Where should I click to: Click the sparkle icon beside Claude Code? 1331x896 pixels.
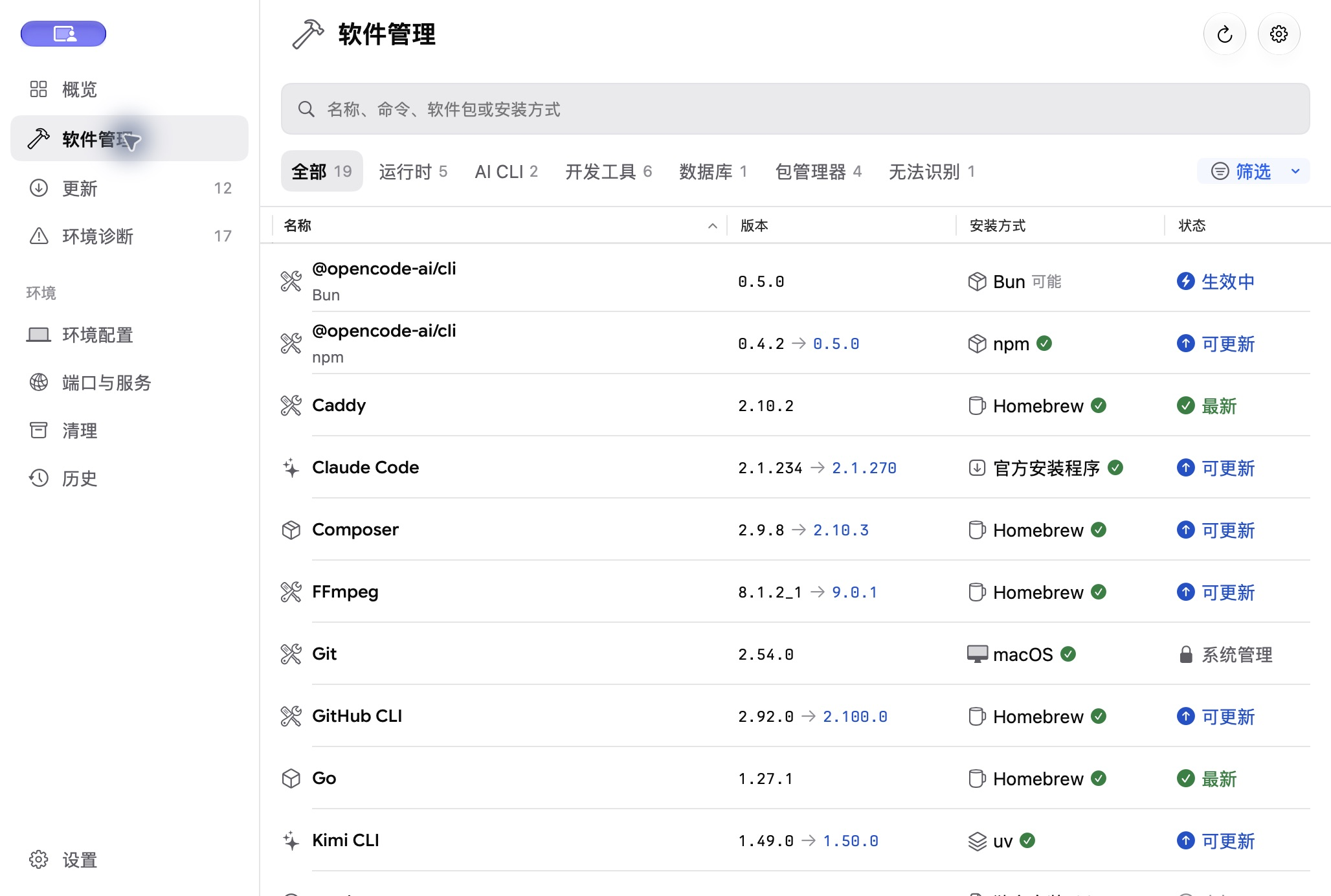(x=291, y=467)
